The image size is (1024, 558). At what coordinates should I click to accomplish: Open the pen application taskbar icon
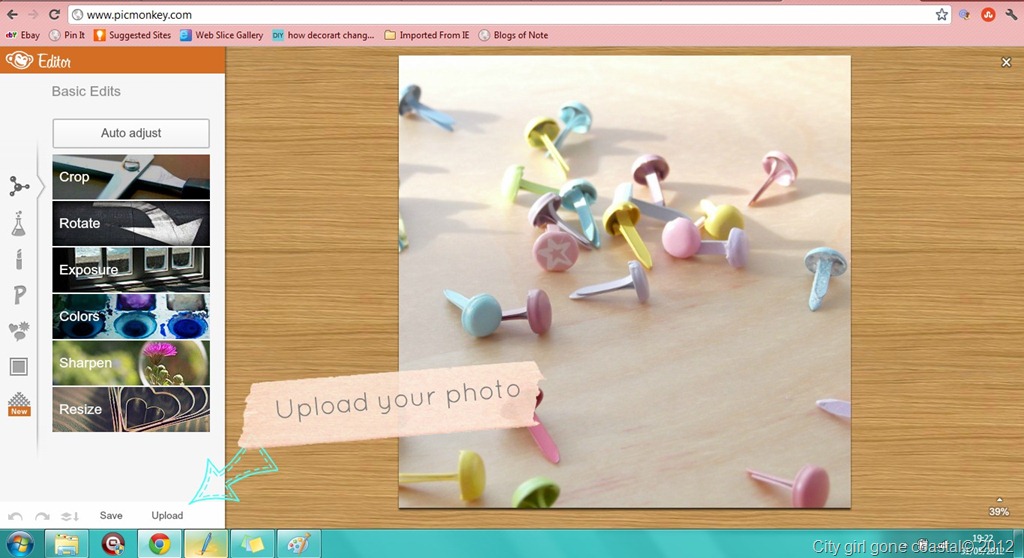pyautogui.click(x=206, y=544)
